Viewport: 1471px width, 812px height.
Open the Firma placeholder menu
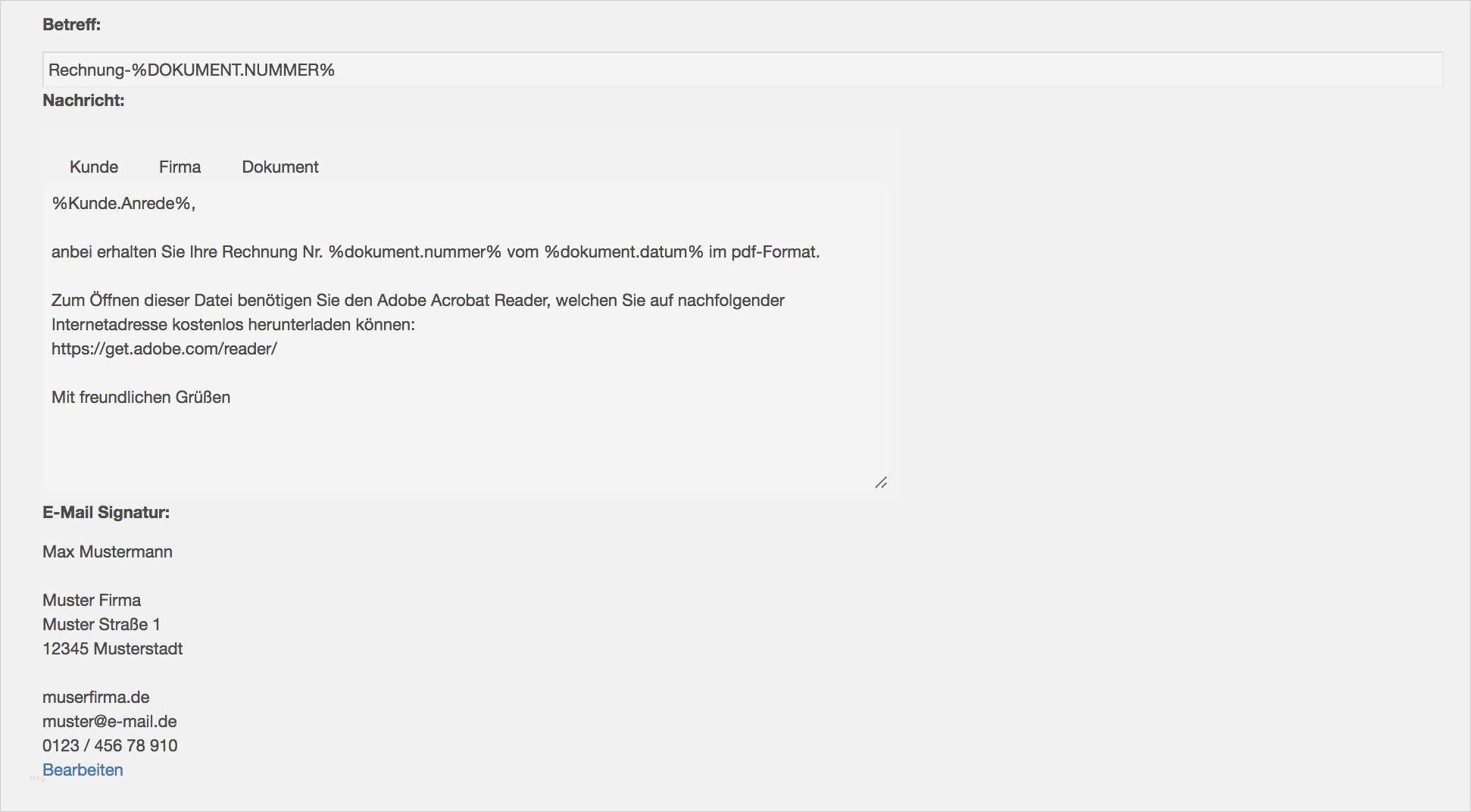(180, 167)
